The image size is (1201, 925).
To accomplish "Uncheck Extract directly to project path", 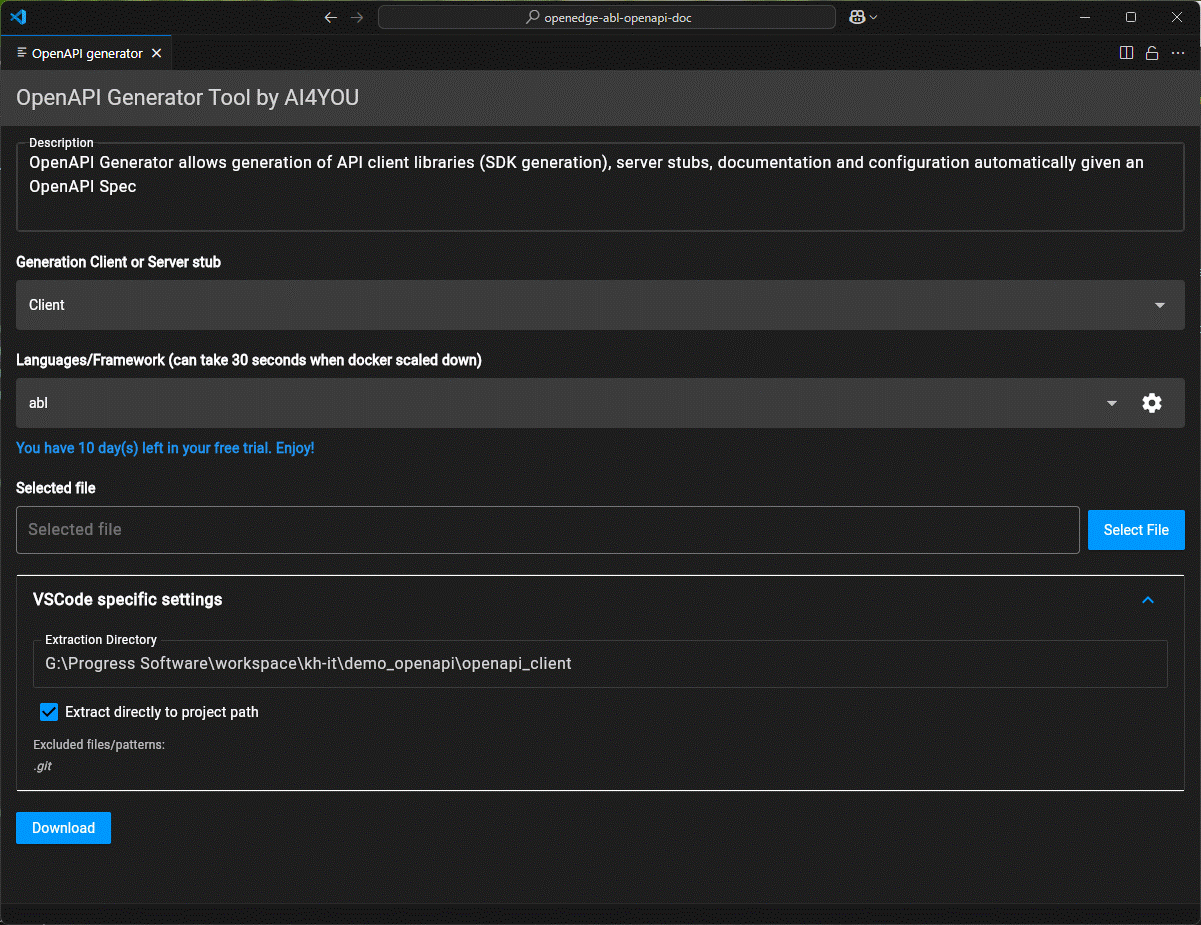I will pos(49,712).
